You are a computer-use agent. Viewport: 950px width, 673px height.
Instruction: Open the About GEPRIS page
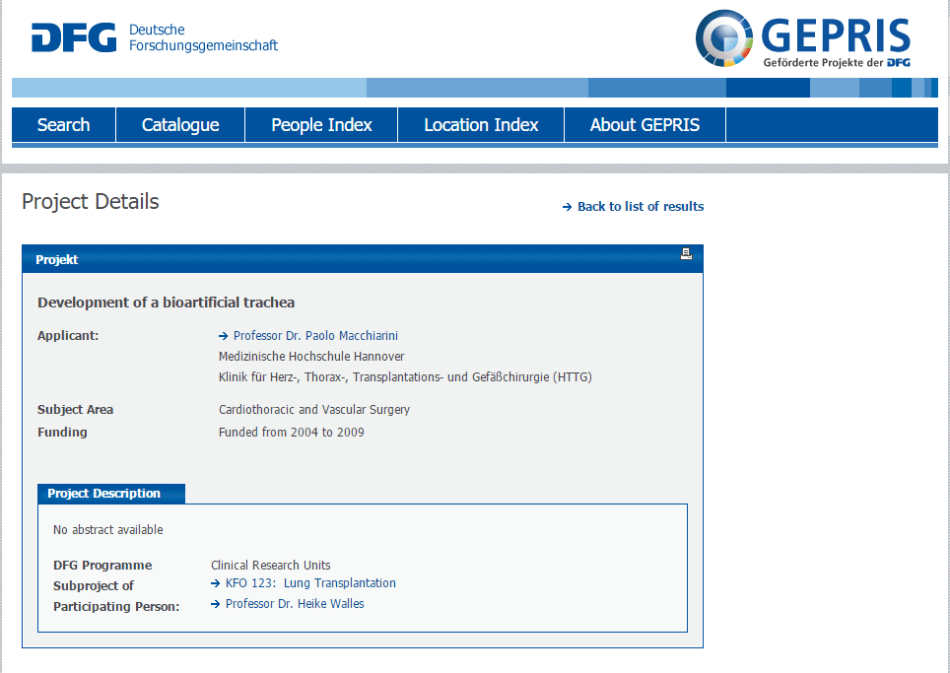[x=644, y=125]
